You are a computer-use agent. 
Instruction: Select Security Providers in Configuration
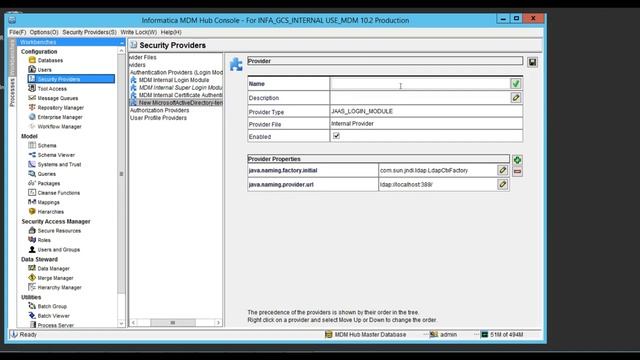point(71,79)
